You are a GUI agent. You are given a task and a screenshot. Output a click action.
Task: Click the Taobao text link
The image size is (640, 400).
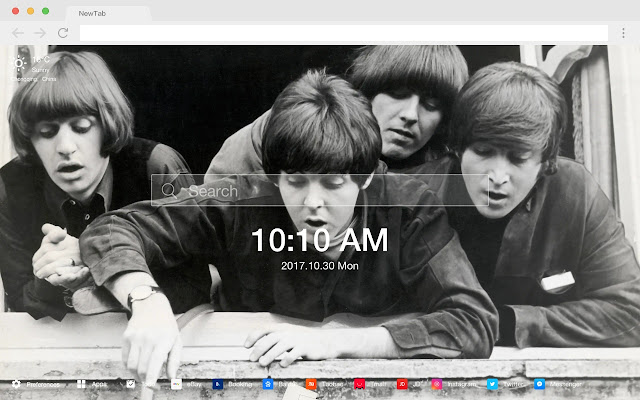[x=332, y=384]
